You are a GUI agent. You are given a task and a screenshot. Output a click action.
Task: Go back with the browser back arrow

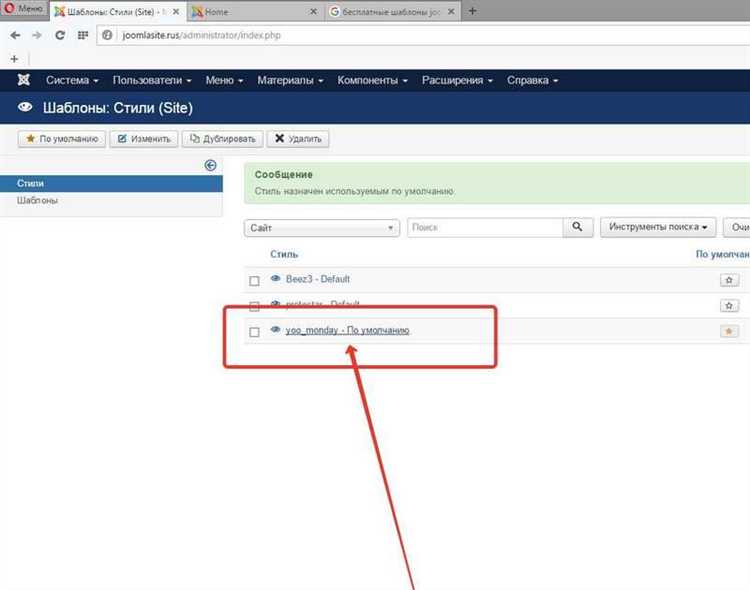pyautogui.click(x=15, y=35)
